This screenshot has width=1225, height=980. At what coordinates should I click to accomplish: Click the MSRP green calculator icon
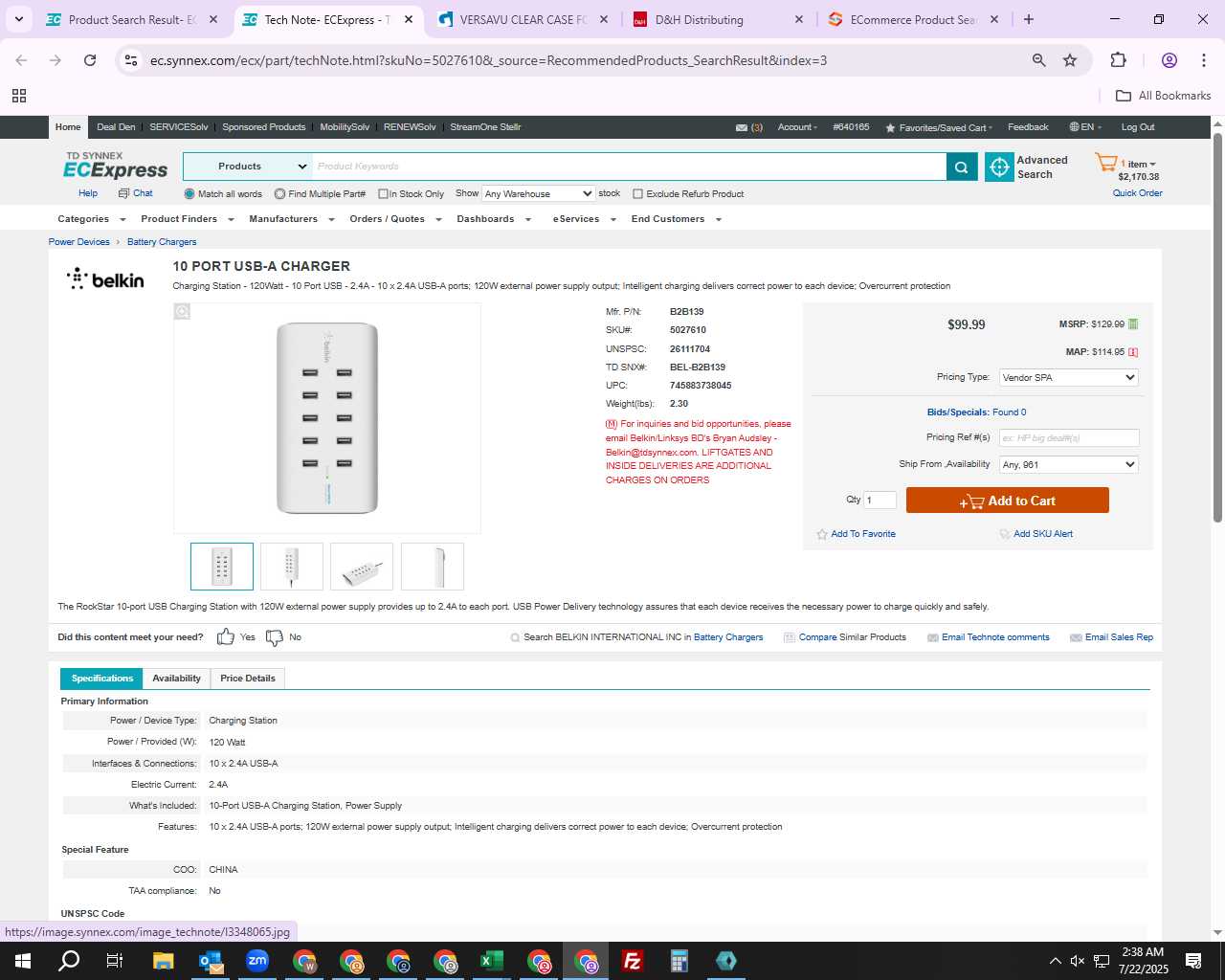[1133, 324]
